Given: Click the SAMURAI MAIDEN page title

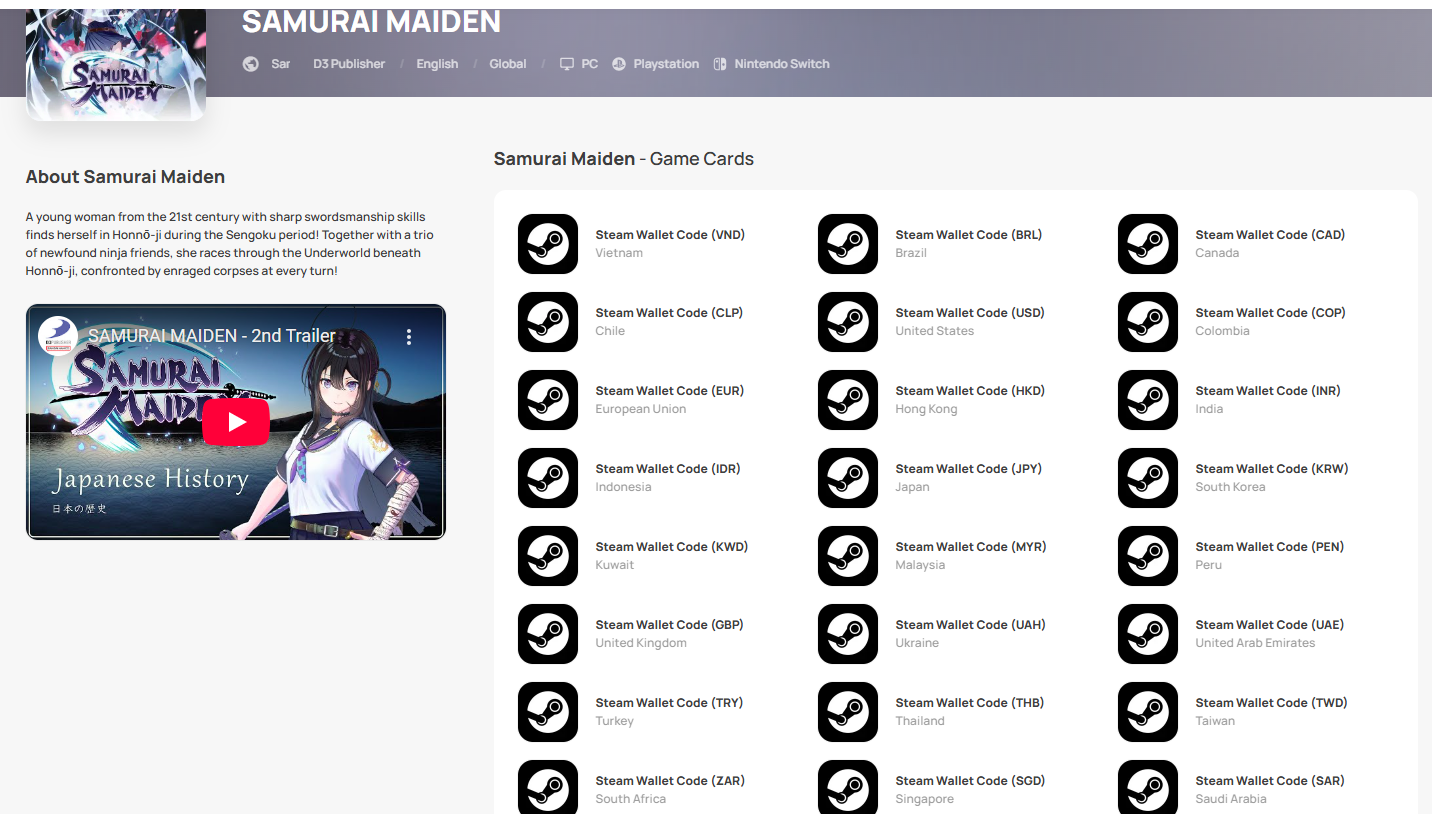Looking at the screenshot, I should pyautogui.click(x=371, y=21).
